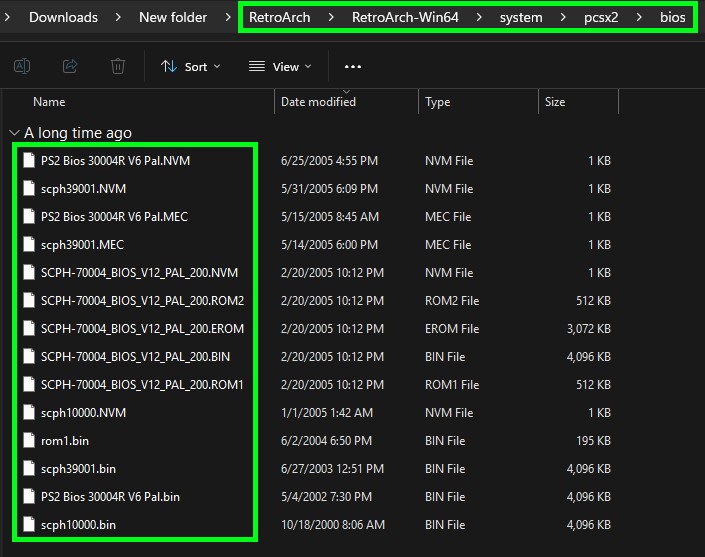Image resolution: width=705 pixels, height=557 pixels.
Task: Sort by the Name column header
Action: tap(49, 102)
